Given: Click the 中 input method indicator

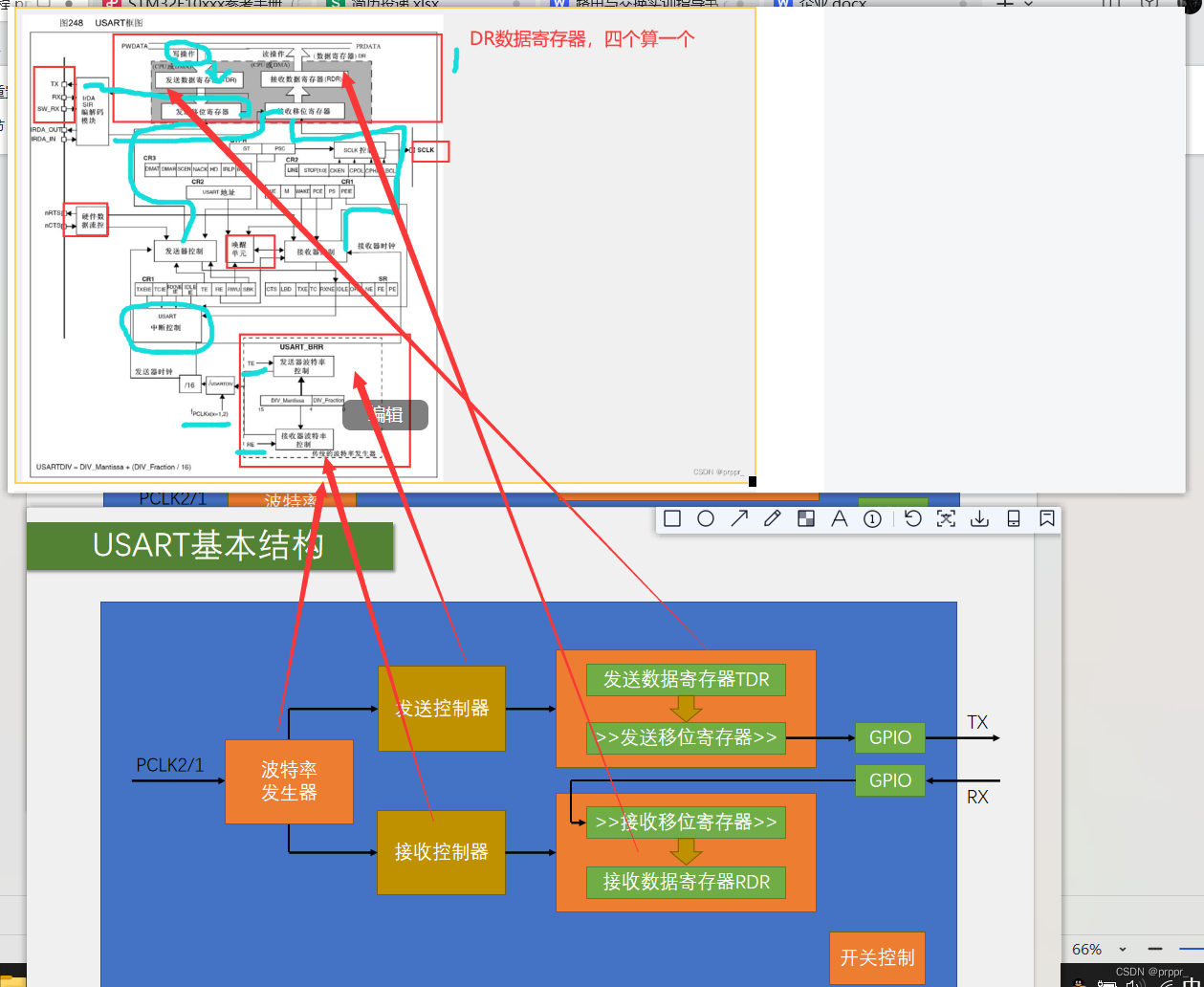Looking at the screenshot, I should tap(1192, 982).
